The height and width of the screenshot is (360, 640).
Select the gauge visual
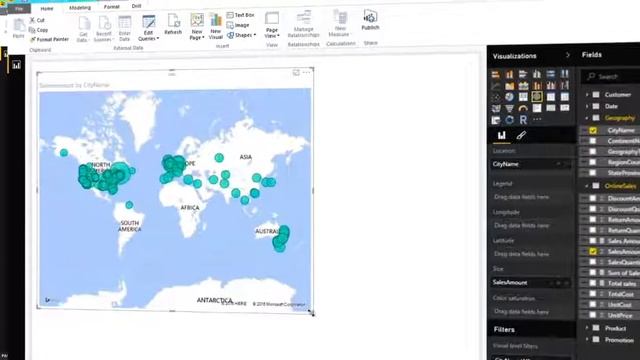pos(523,108)
